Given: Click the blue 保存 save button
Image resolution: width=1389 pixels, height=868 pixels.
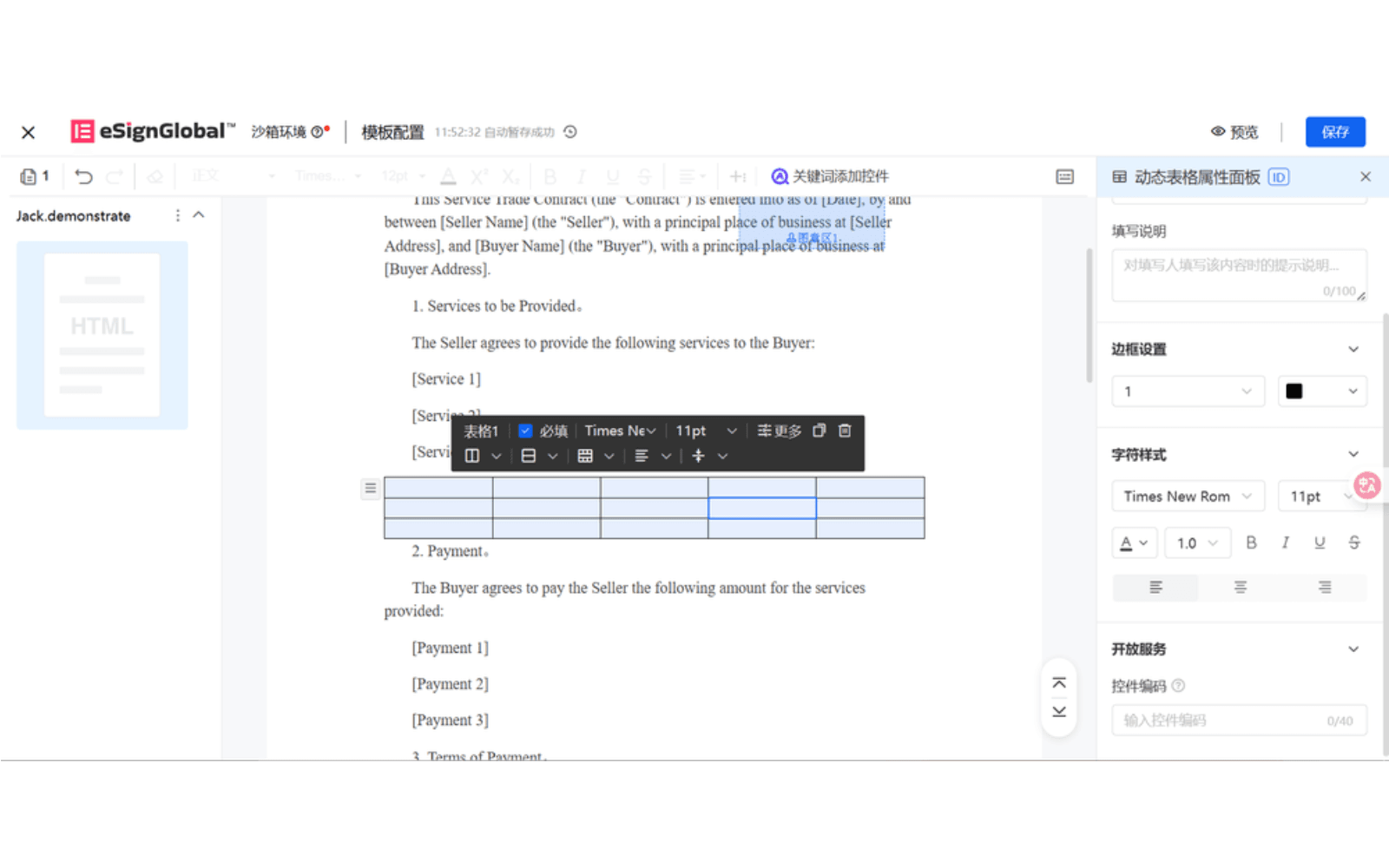Looking at the screenshot, I should click(x=1334, y=132).
